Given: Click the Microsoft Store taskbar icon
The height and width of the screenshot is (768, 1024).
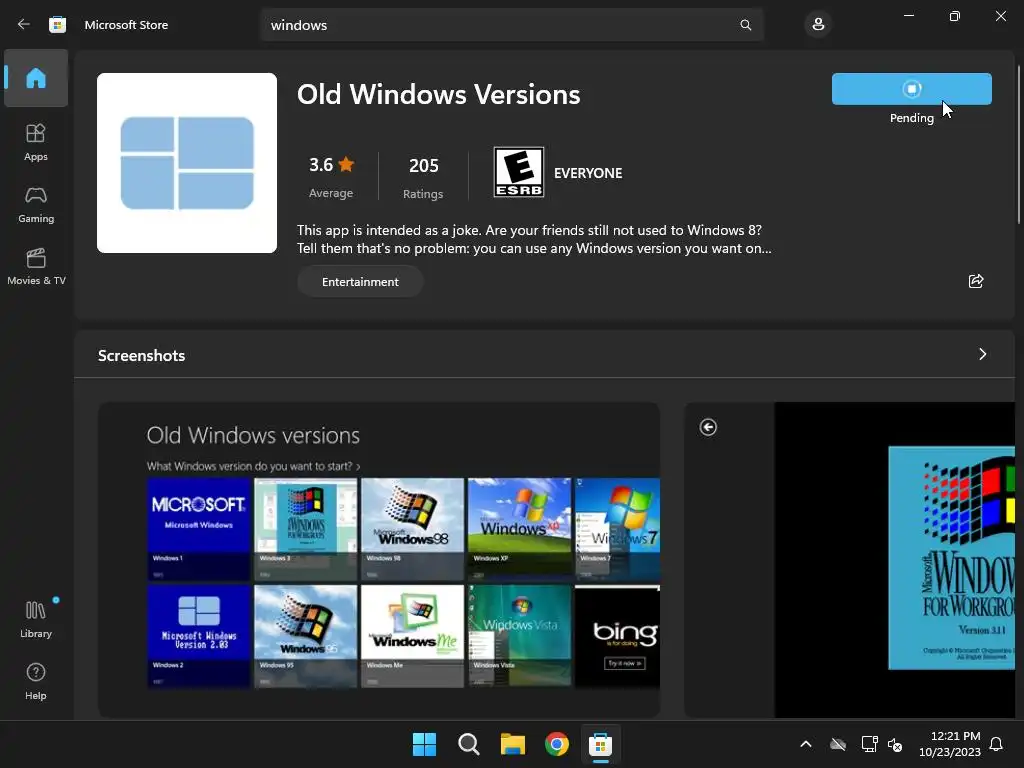Looking at the screenshot, I should tap(600, 744).
